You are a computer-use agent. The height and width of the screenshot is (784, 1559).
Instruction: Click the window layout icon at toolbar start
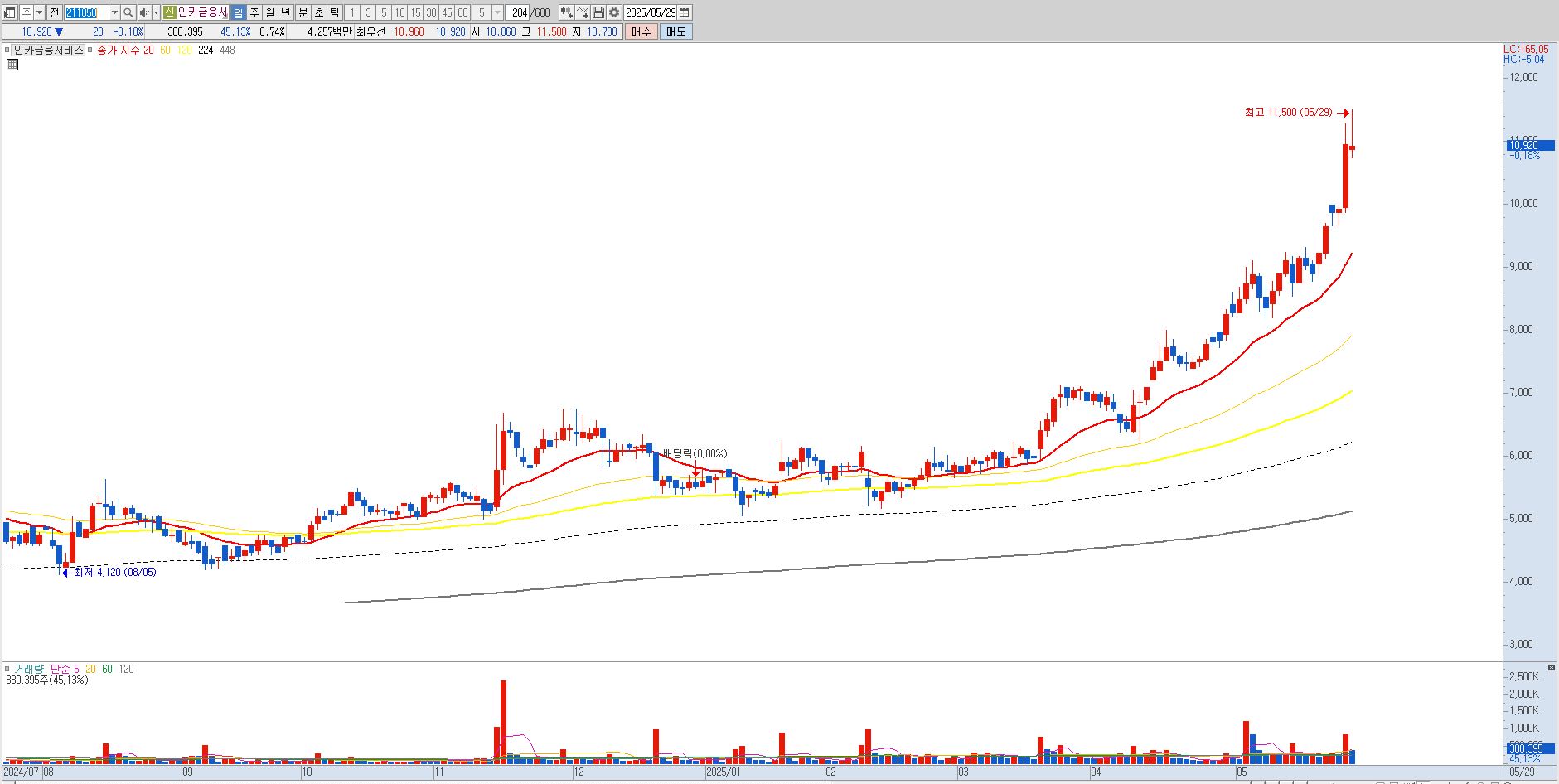click(10, 12)
